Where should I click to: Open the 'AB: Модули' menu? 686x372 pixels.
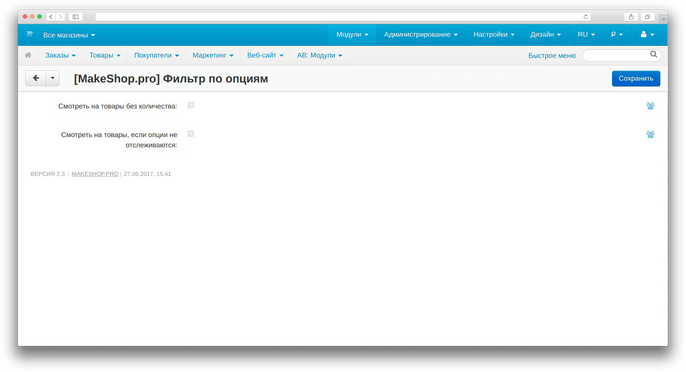[319, 55]
